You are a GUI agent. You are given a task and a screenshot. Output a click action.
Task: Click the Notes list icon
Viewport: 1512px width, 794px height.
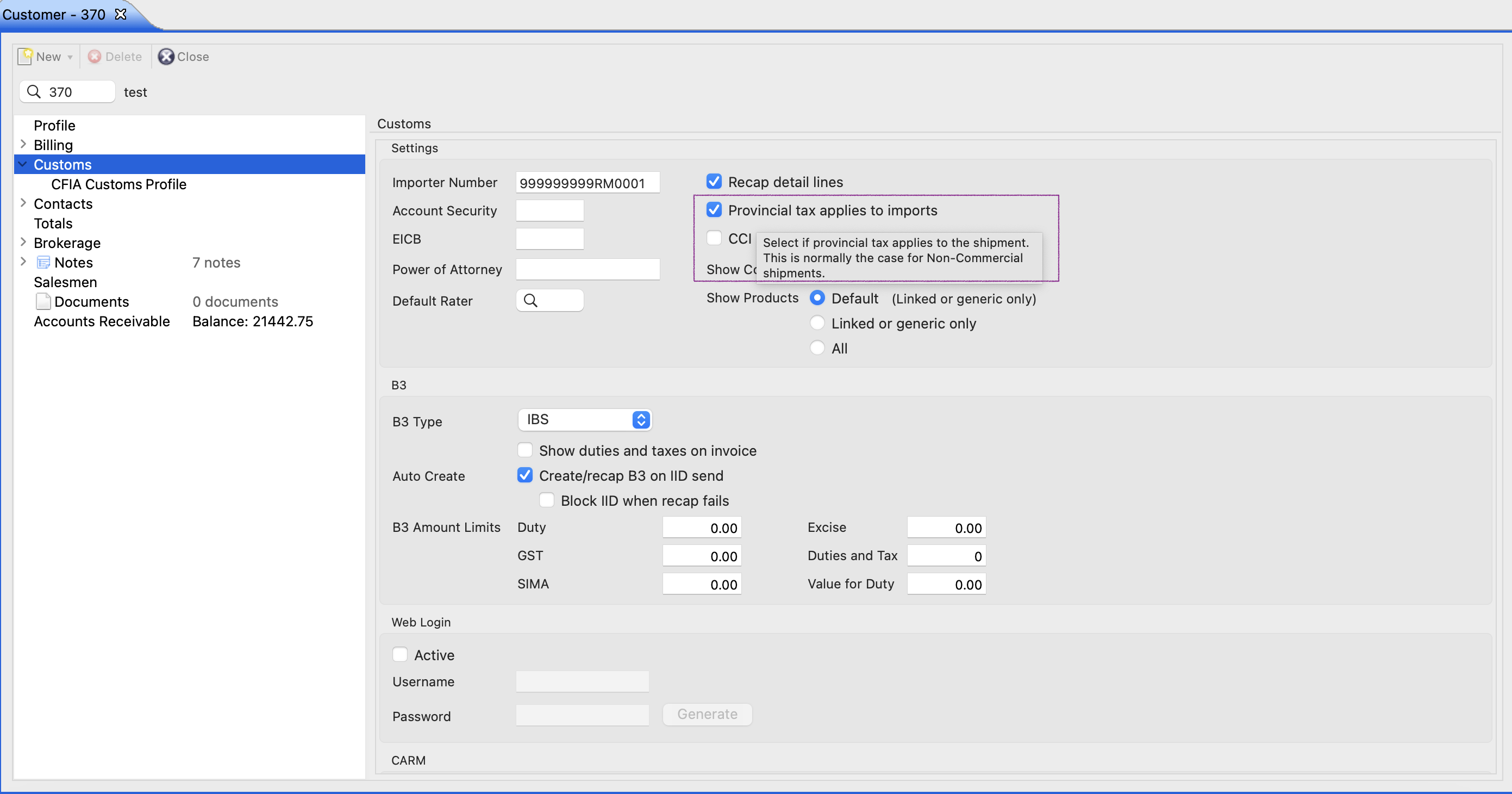[x=43, y=262]
